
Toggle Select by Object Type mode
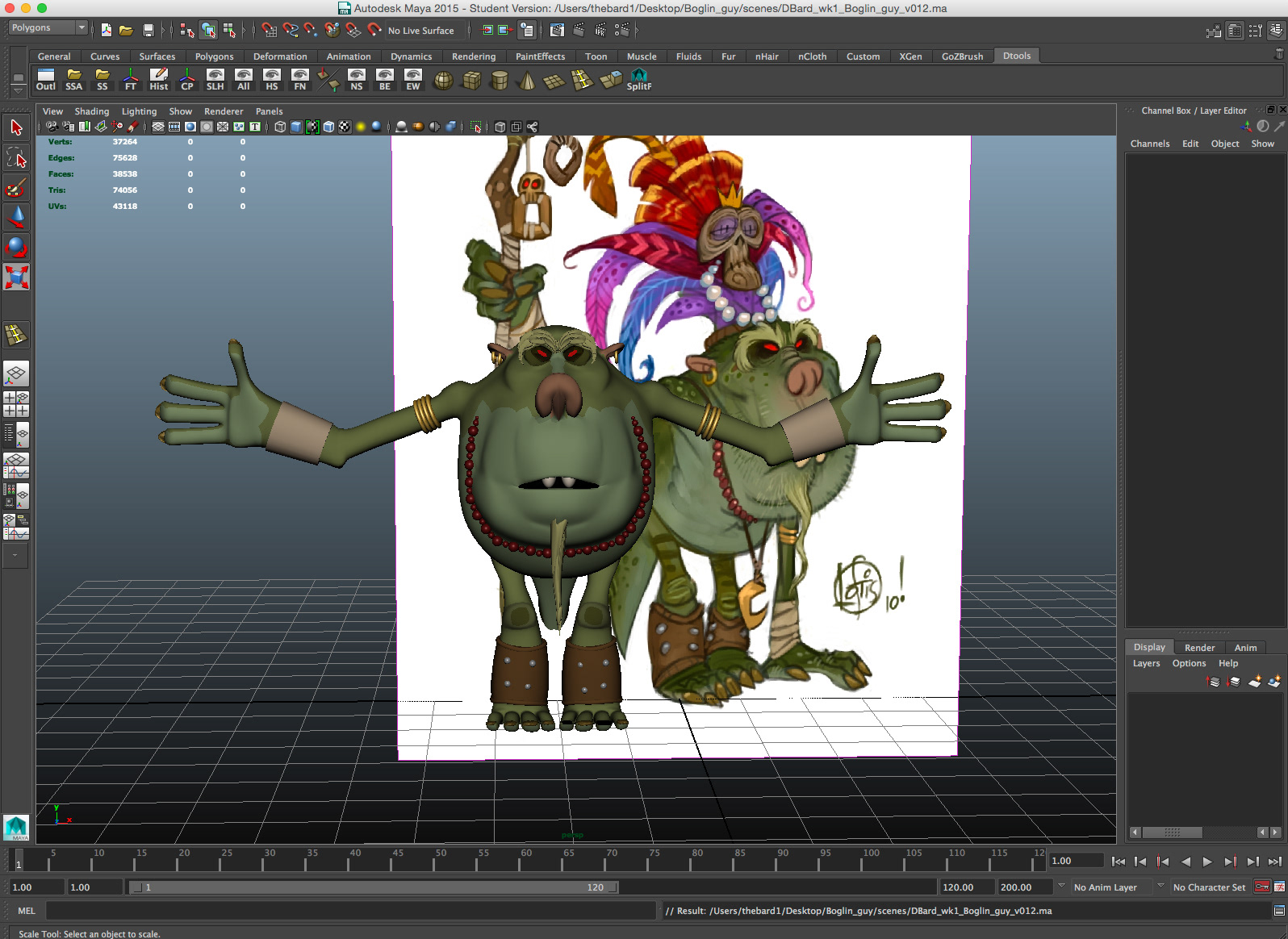[208, 30]
